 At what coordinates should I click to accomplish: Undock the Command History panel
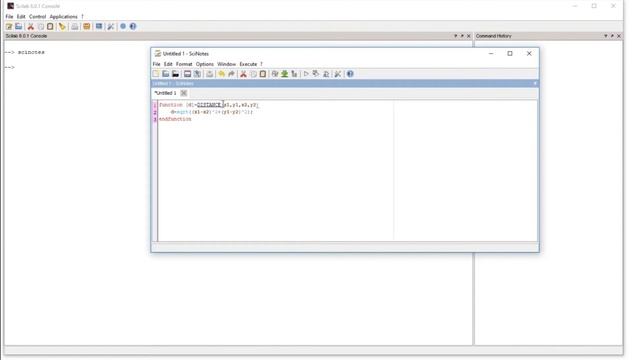tap(612, 36)
